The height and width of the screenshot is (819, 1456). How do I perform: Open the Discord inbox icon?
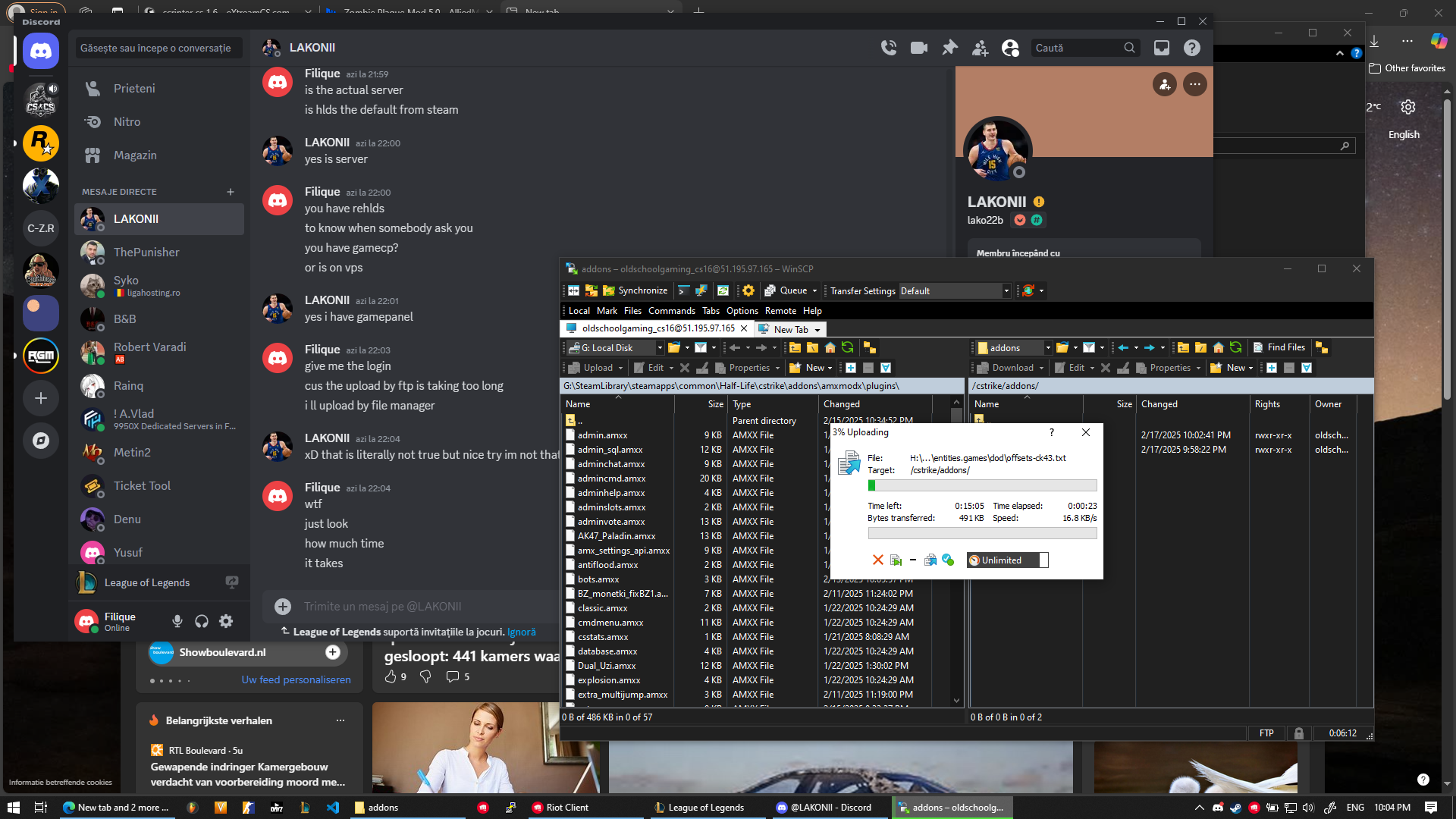coord(1162,48)
